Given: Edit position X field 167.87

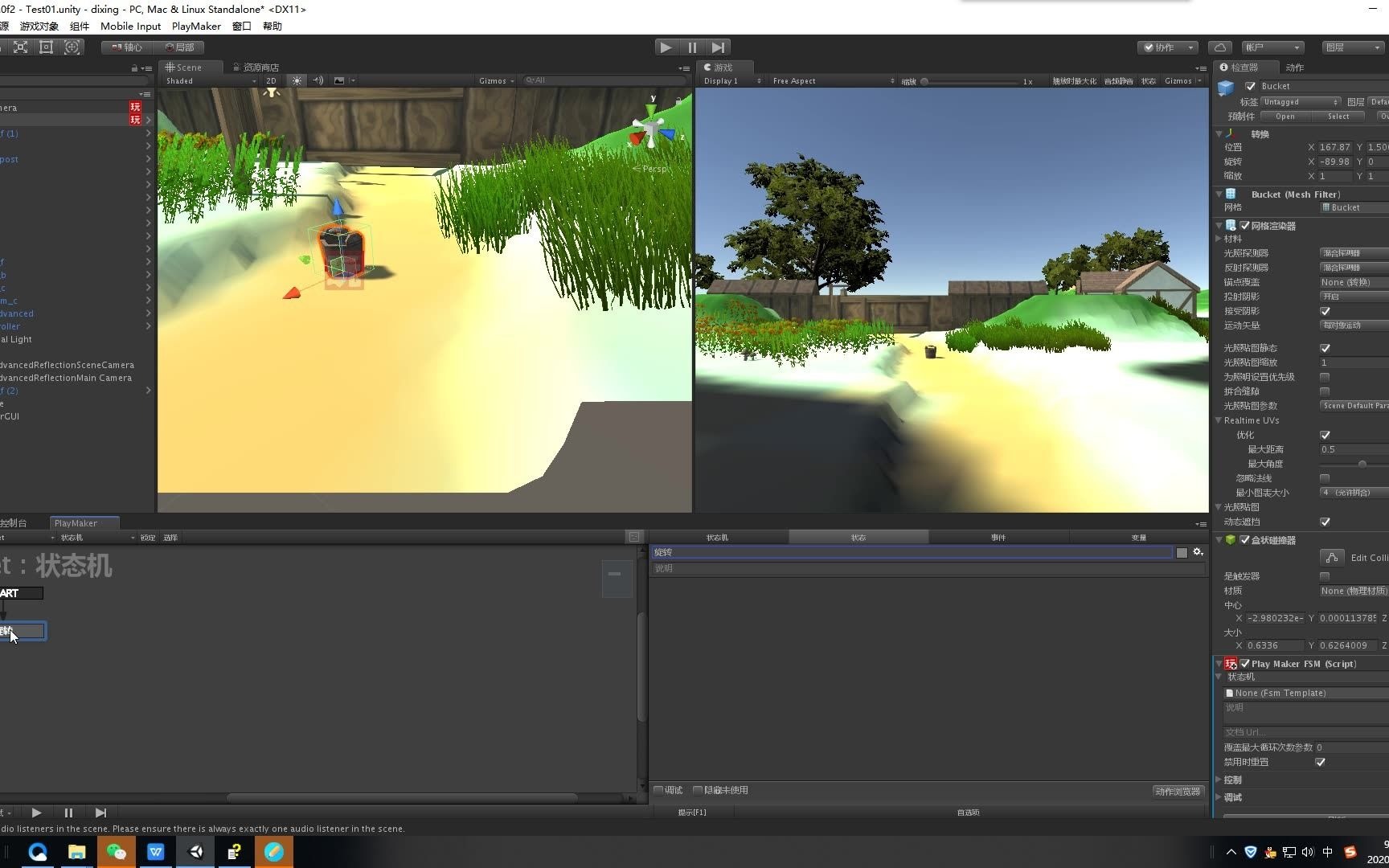Looking at the screenshot, I should (x=1335, y=147).
